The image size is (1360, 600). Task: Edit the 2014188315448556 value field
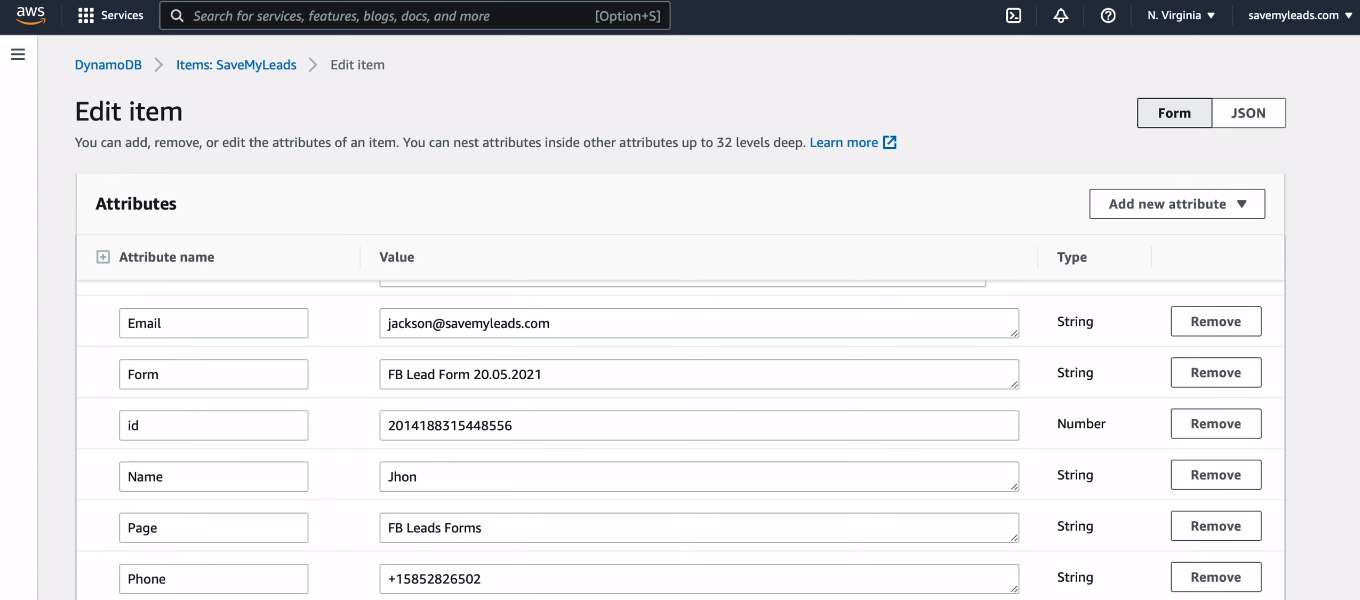point(699,425)
